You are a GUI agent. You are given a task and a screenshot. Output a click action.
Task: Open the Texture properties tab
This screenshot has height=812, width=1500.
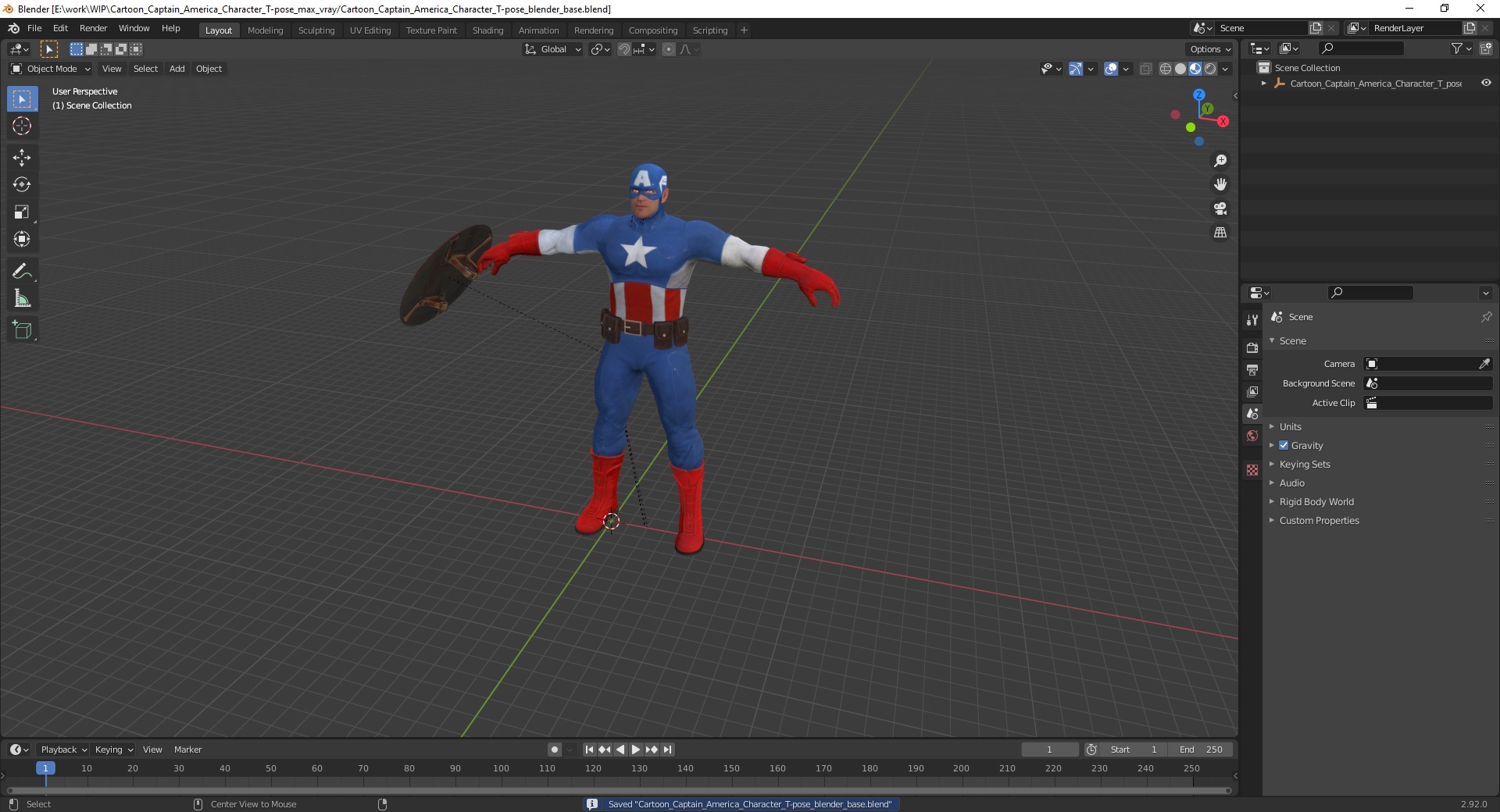(x=1252, y=470)
